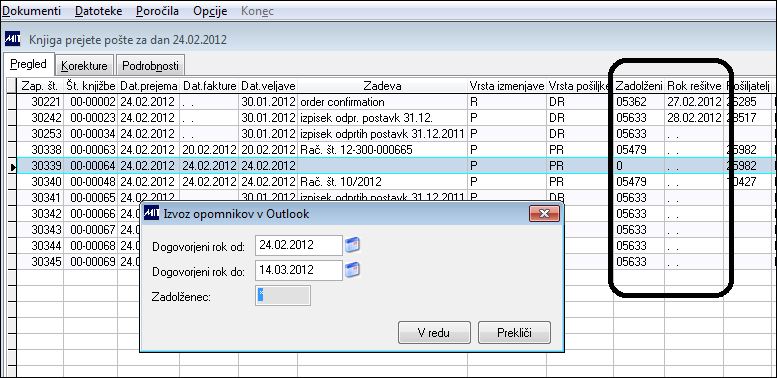This screenshot has height=378, width=777.
Task: Click the MIT icon in dialog title bar
Action: [151, 213]
